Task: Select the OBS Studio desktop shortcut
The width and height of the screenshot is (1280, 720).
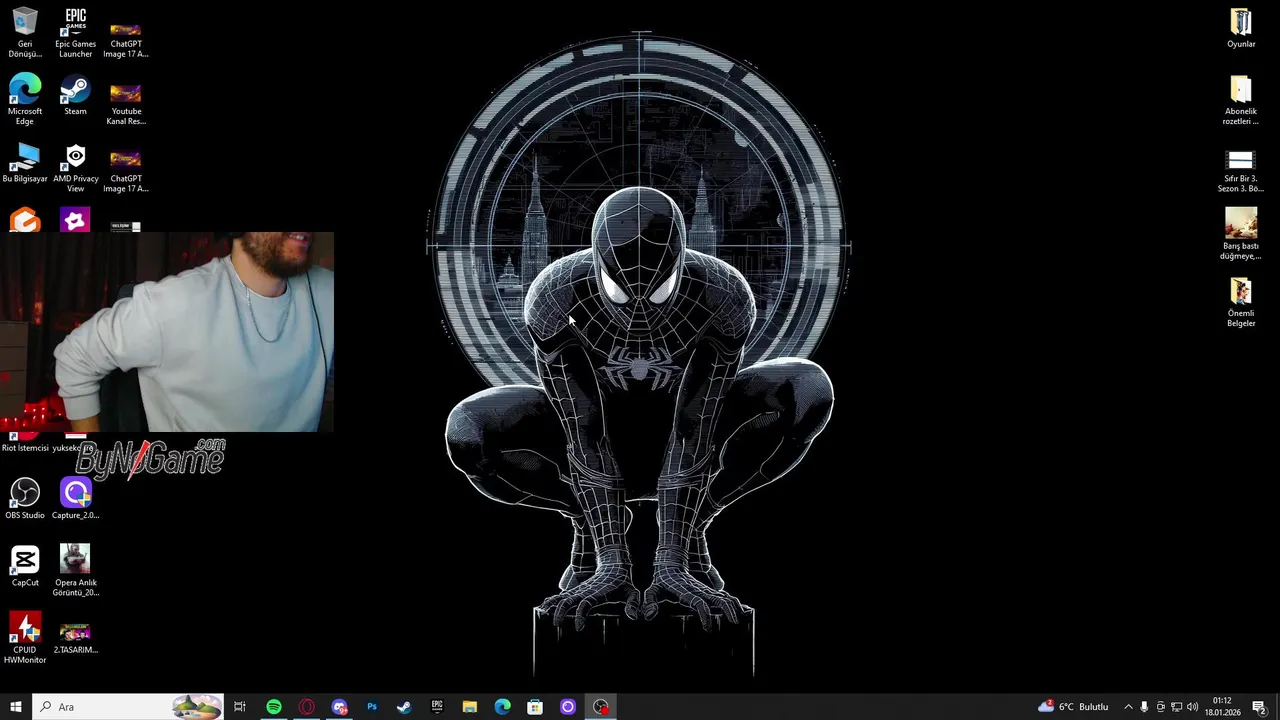Action: (25, 498)
